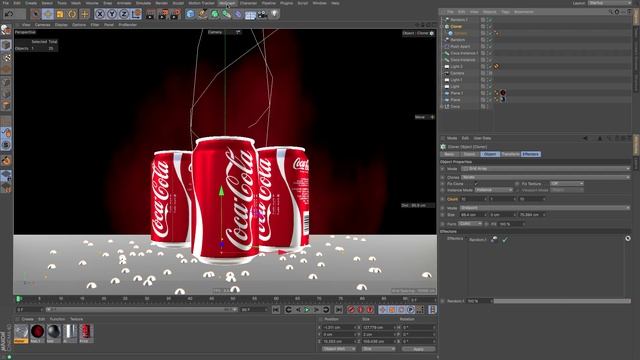640x360 pixels.
Task: Click the first Count input field
Action: 473,199
